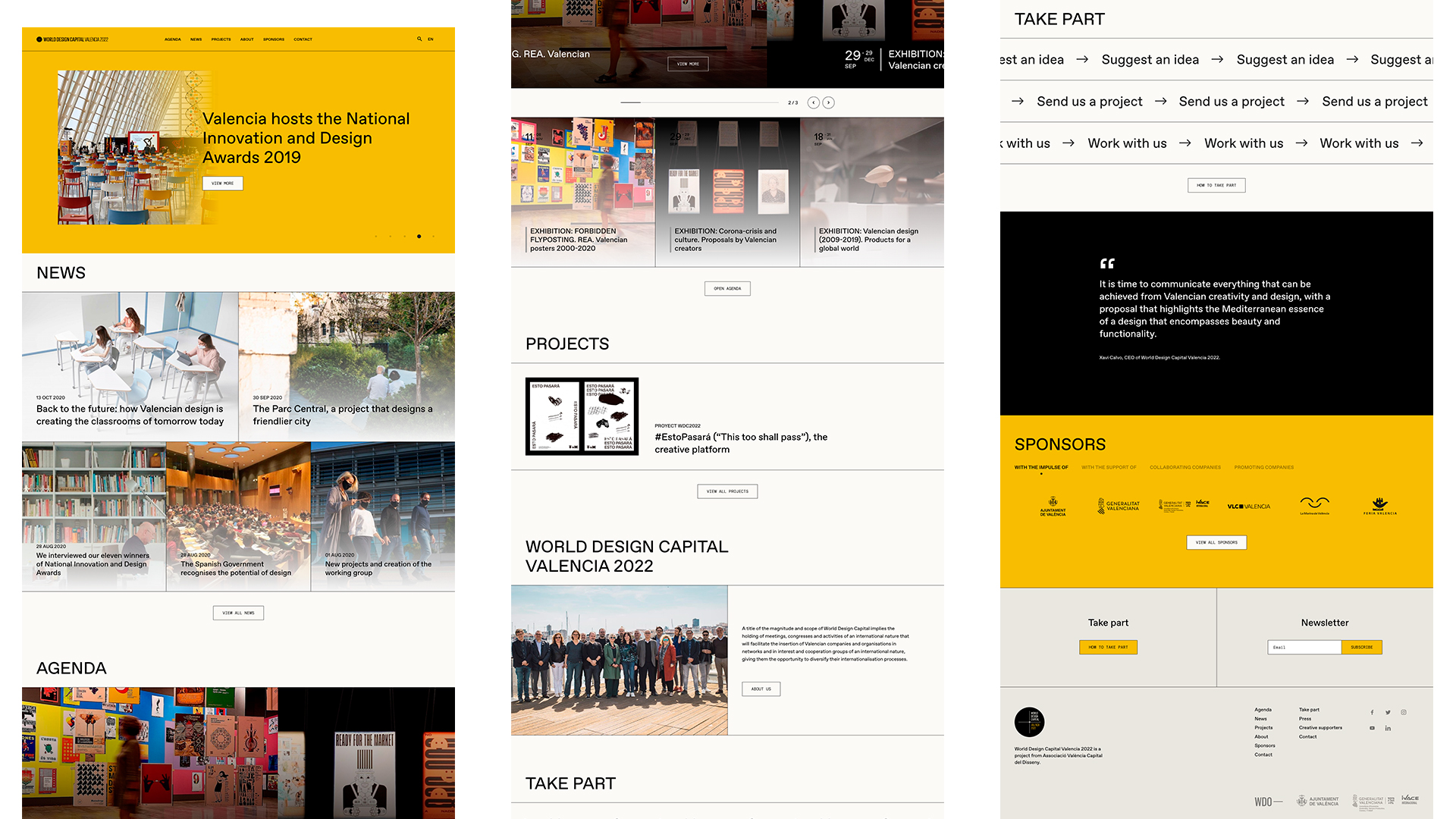The height and width of the screenshot is (819, 1456).
Task: Open the YouTube icon in the footer
Action: (1372, 728)
